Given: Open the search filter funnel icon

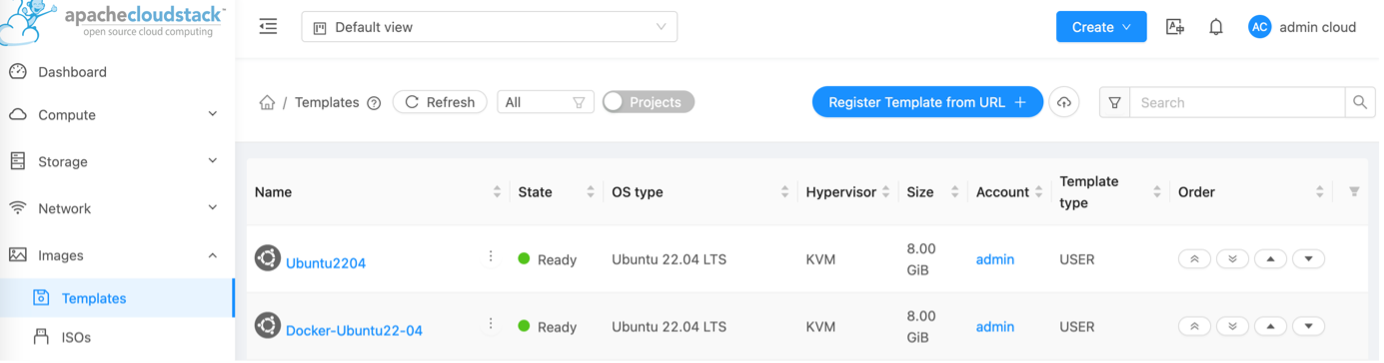Looking at the screenshot, I should tap(1114, 102).
